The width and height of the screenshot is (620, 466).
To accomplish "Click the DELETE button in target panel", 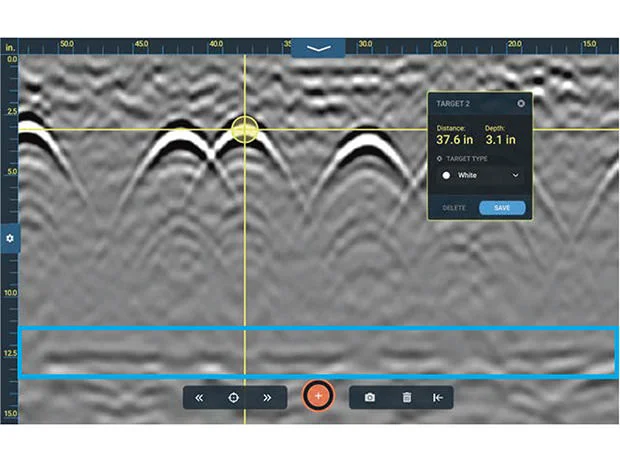I will (x=454, y=208).
